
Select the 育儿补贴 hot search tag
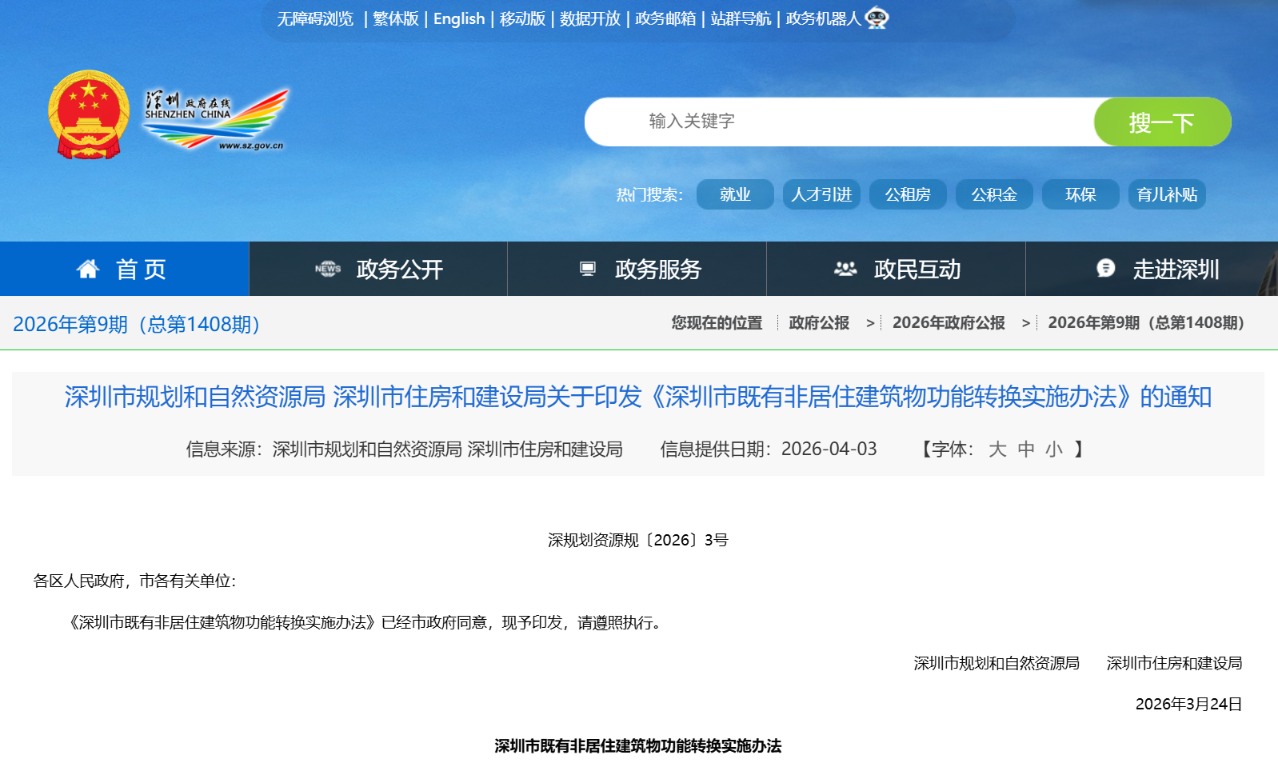tap(1165, 194)
